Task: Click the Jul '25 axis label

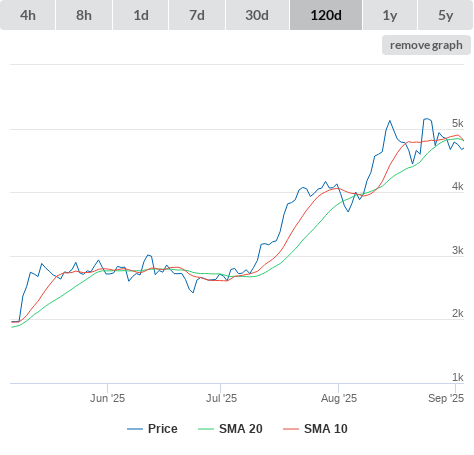Action: tap(221, 398)
